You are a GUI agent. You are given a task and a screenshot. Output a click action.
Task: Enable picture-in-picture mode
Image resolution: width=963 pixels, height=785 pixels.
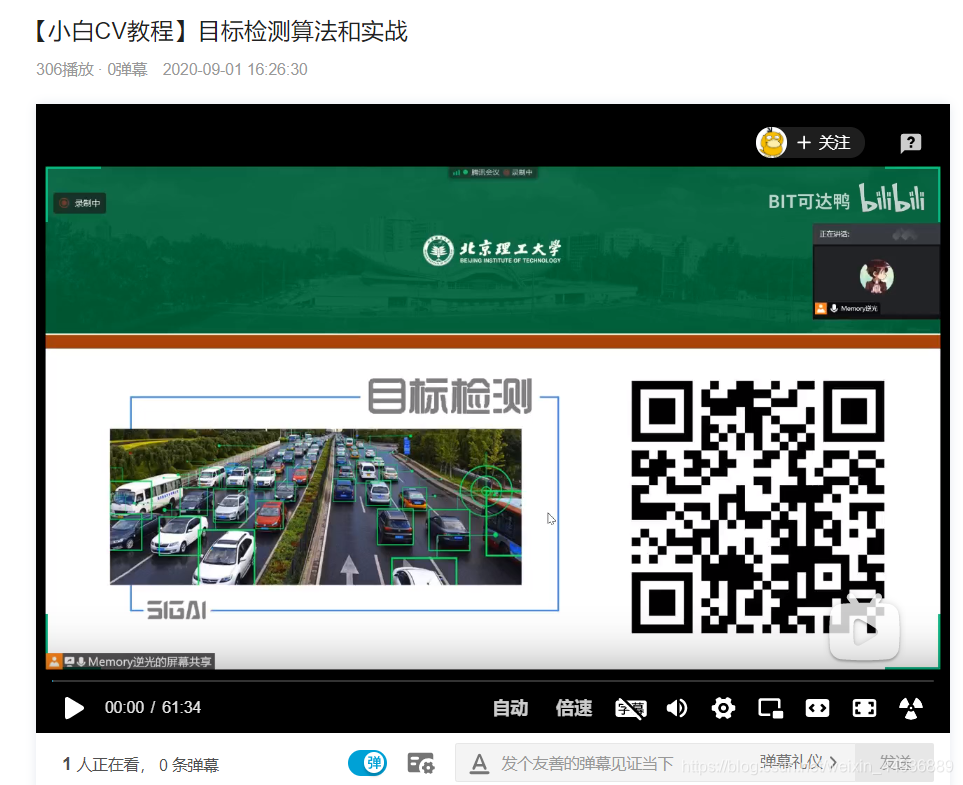[x=770, y=708]
